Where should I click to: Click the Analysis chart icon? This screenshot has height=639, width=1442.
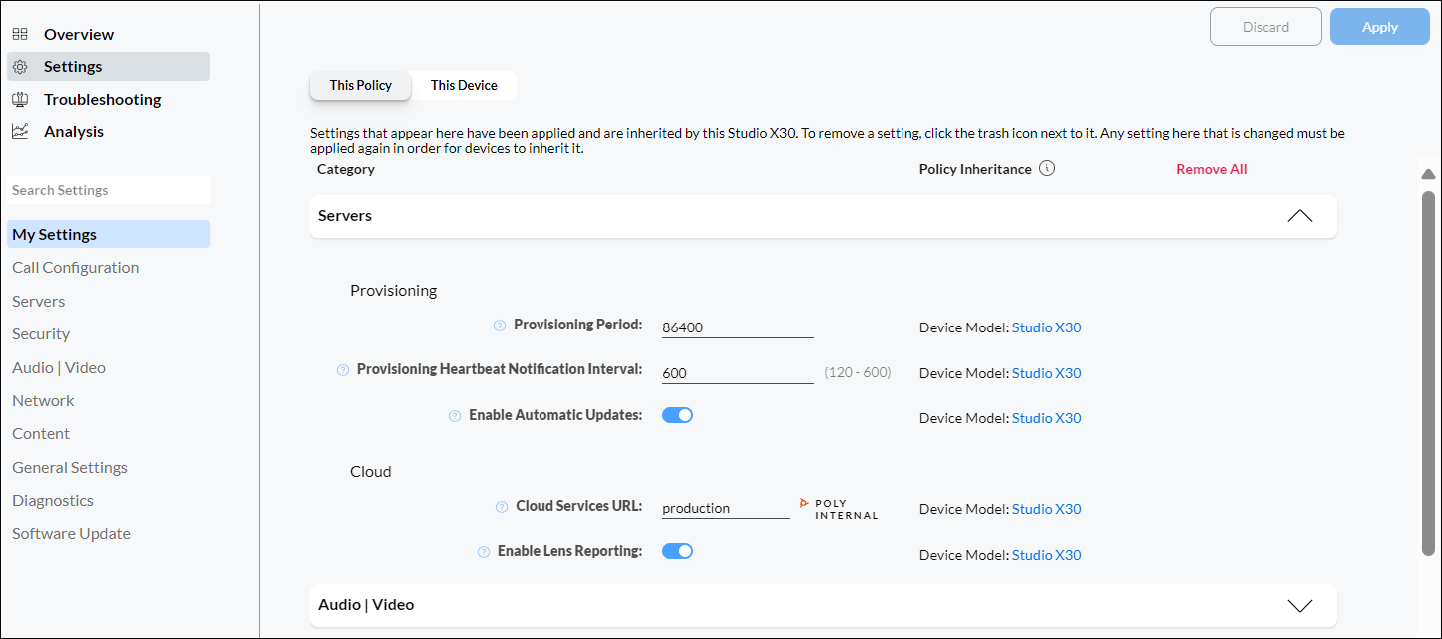tap(20, 130)
